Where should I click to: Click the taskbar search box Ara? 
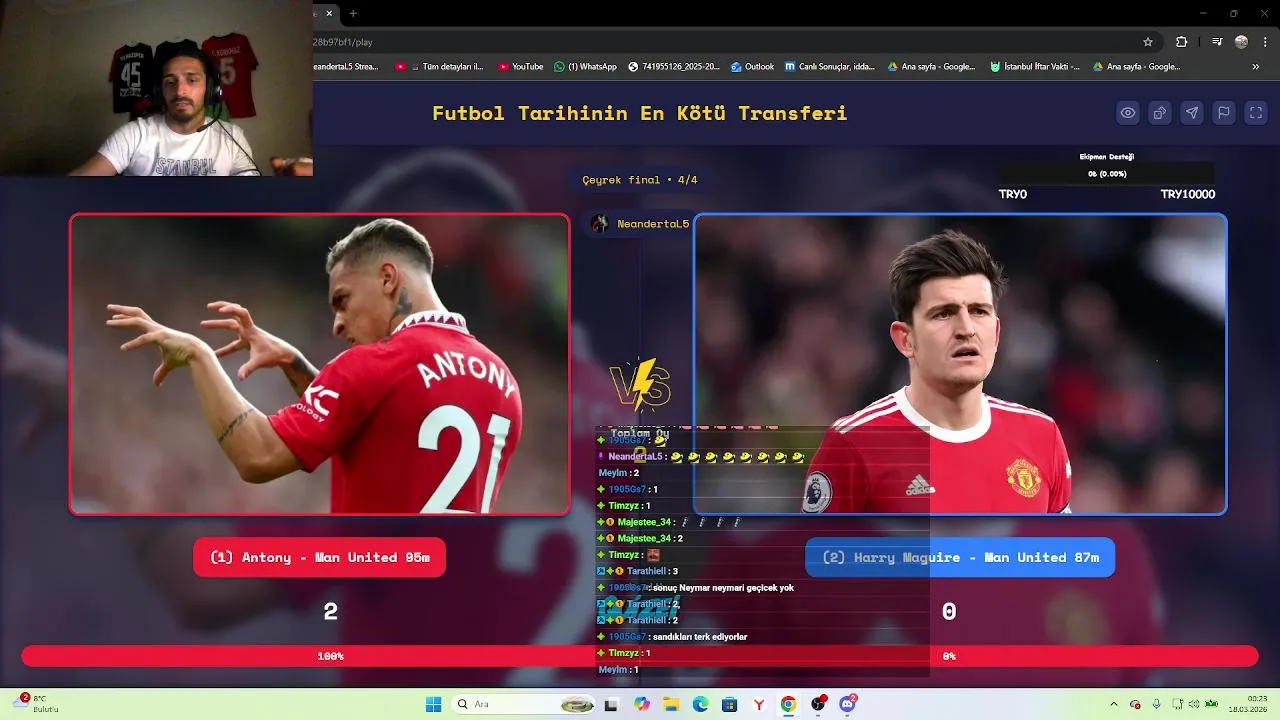[x=524, y=704]
